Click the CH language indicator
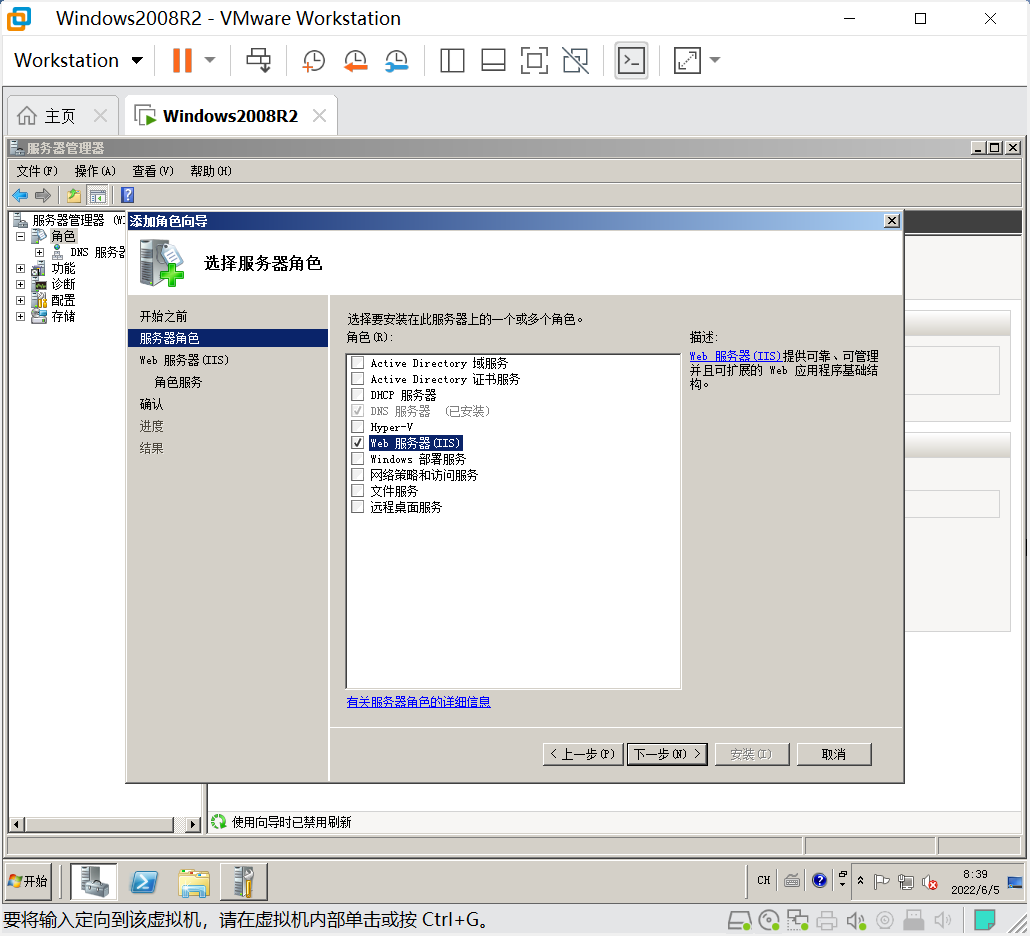This screenshot has width=1030, height=936. pos(763,880)
